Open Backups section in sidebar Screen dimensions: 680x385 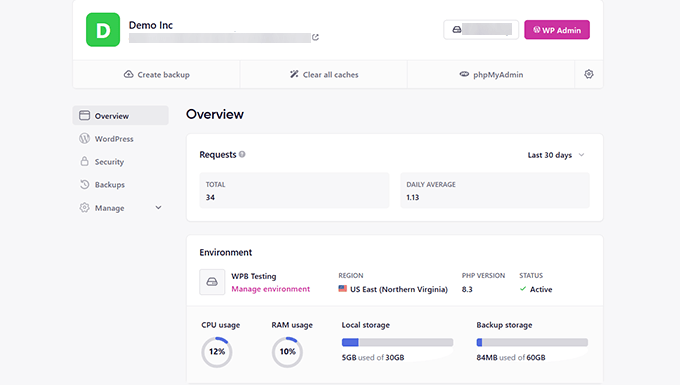[x=121, y=185]
